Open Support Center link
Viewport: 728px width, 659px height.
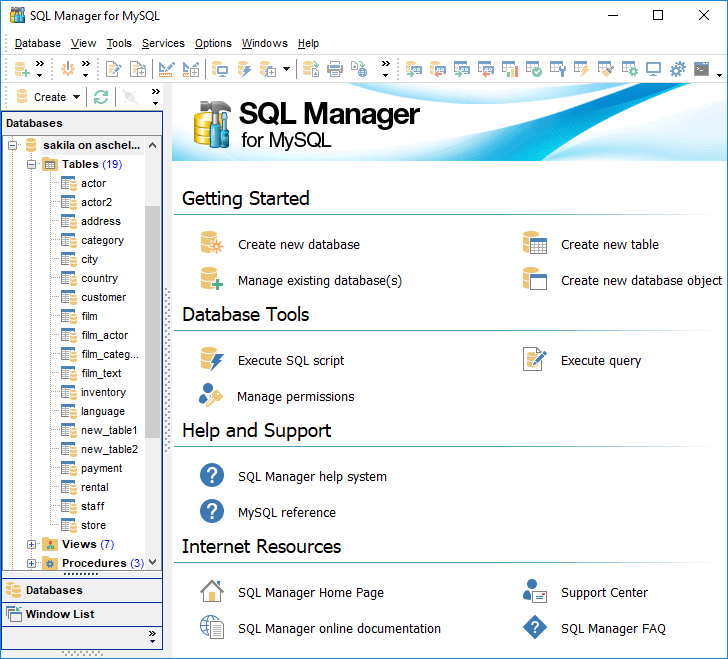tap(604, 593)
